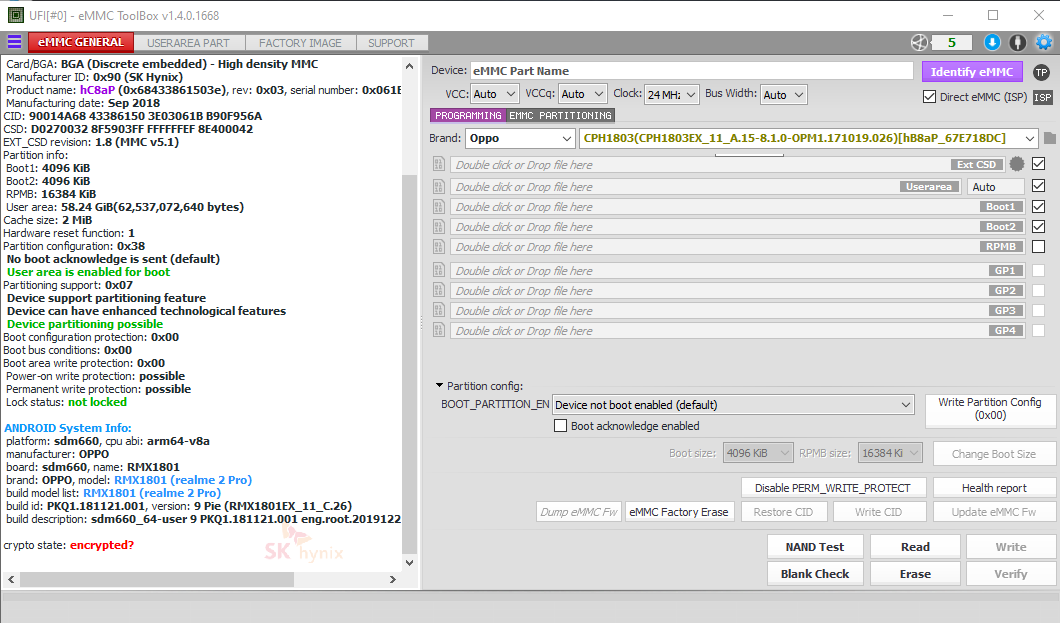
Task: Click the Identify eMMC button
Action: pyautogui.click(x=972, y=72)
